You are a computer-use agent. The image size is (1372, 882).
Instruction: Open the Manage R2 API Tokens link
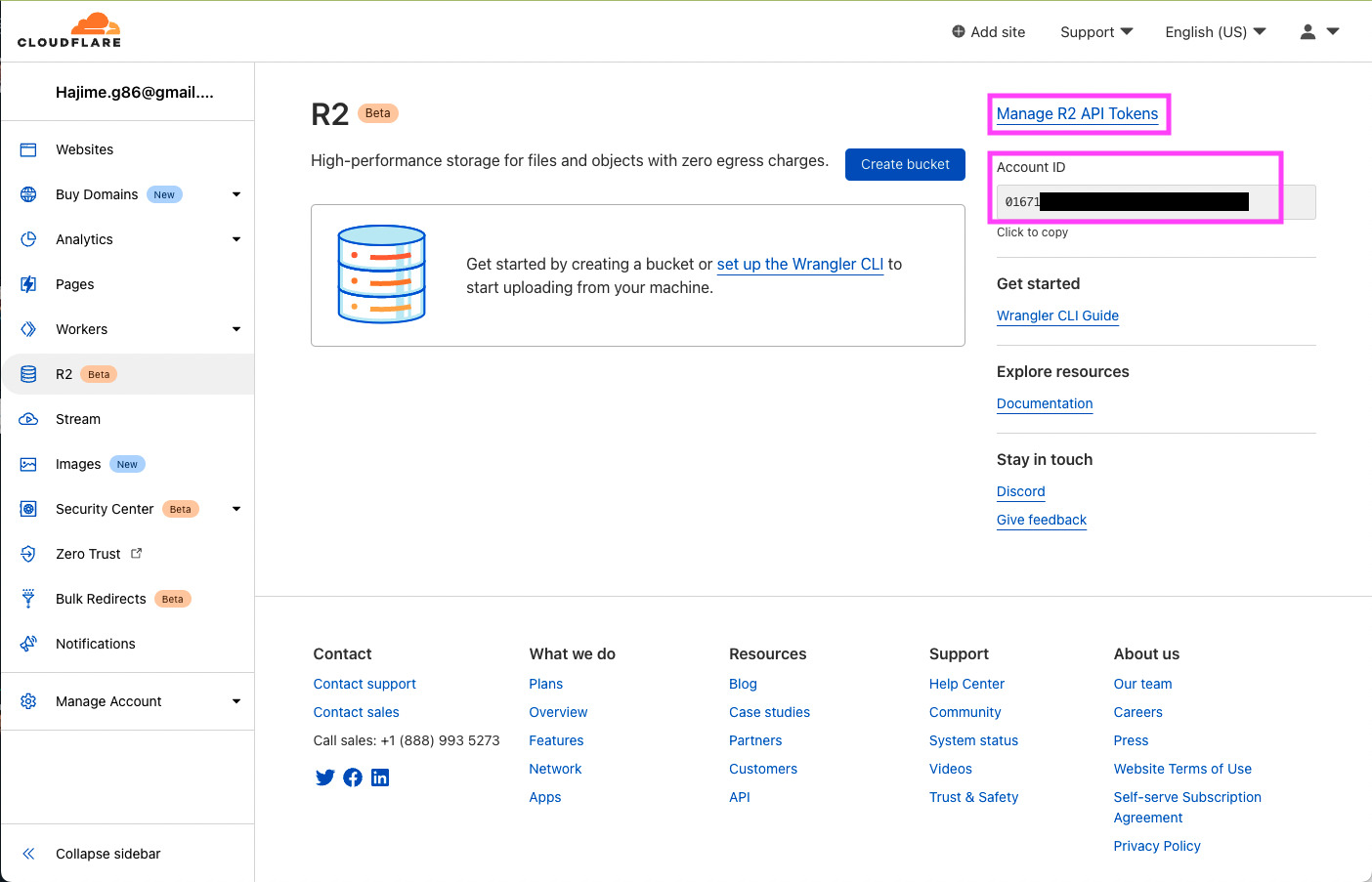tap(1078, 113)
